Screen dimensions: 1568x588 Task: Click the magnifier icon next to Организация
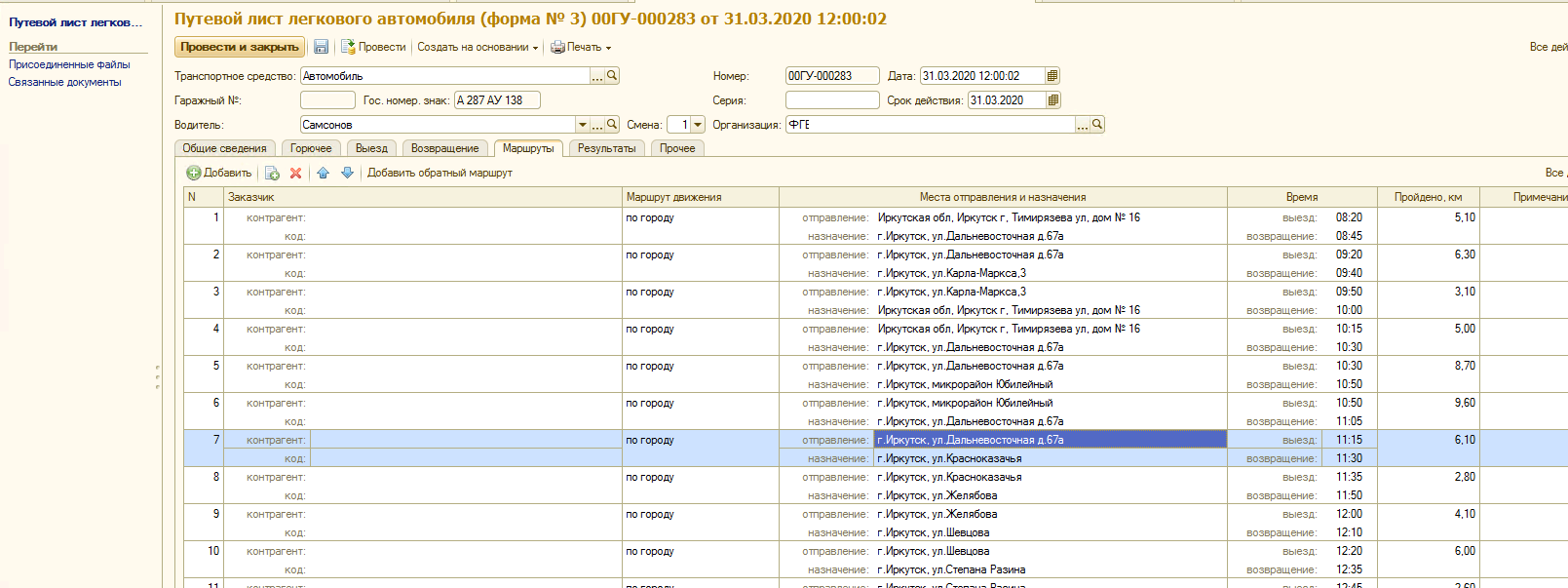point(1097,125)
